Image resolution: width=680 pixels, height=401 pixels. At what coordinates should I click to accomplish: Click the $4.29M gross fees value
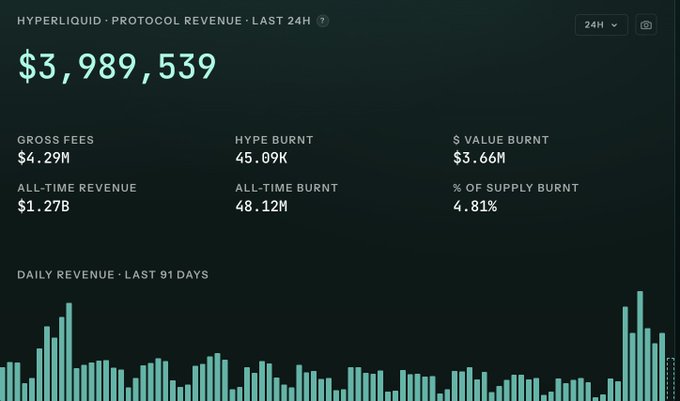coord(43,158)
